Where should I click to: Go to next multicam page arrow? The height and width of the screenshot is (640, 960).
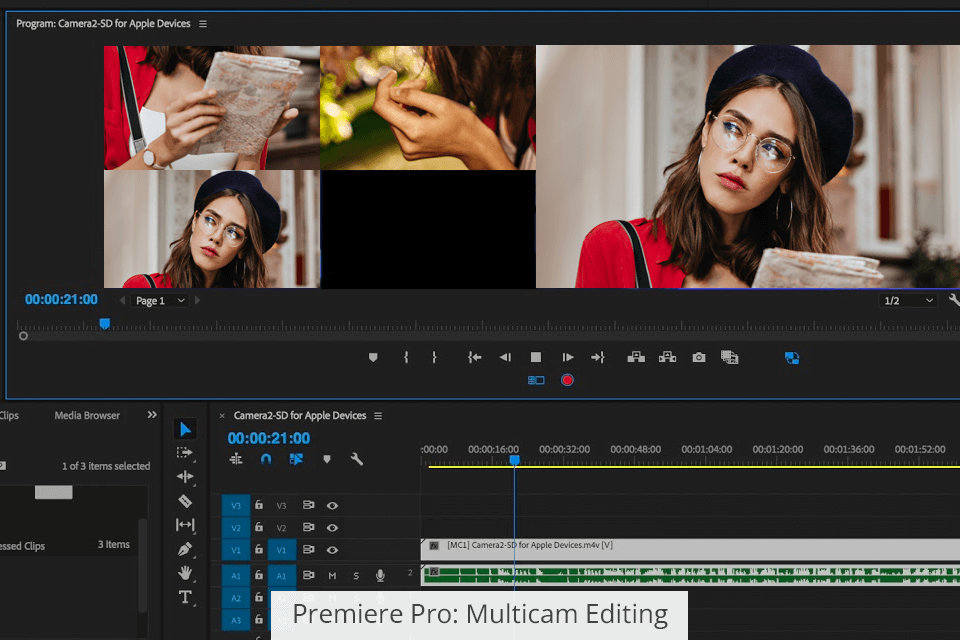pyautogui.click(x=197, y=301)
